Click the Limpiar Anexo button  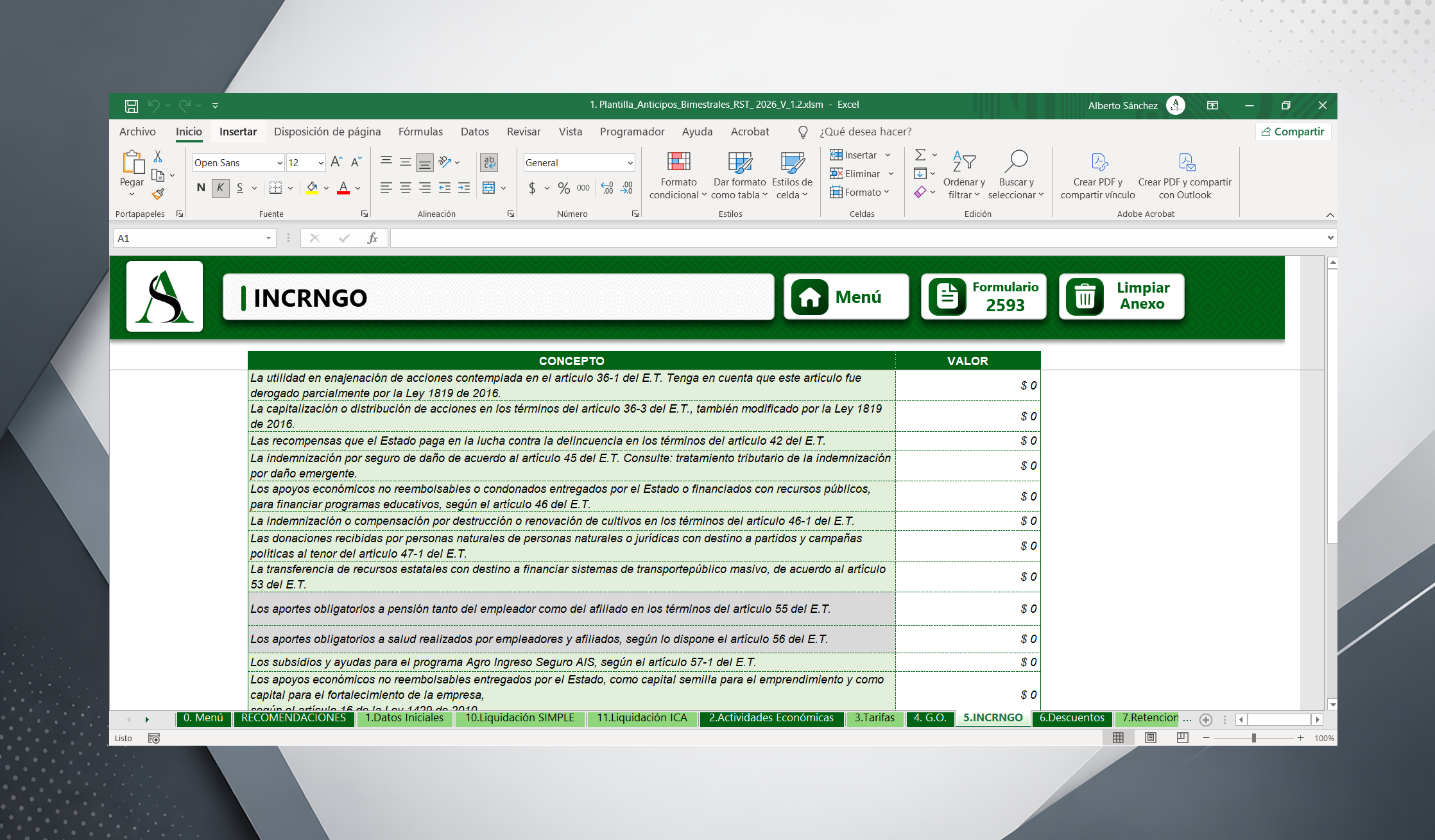(x=1121, y=296)
